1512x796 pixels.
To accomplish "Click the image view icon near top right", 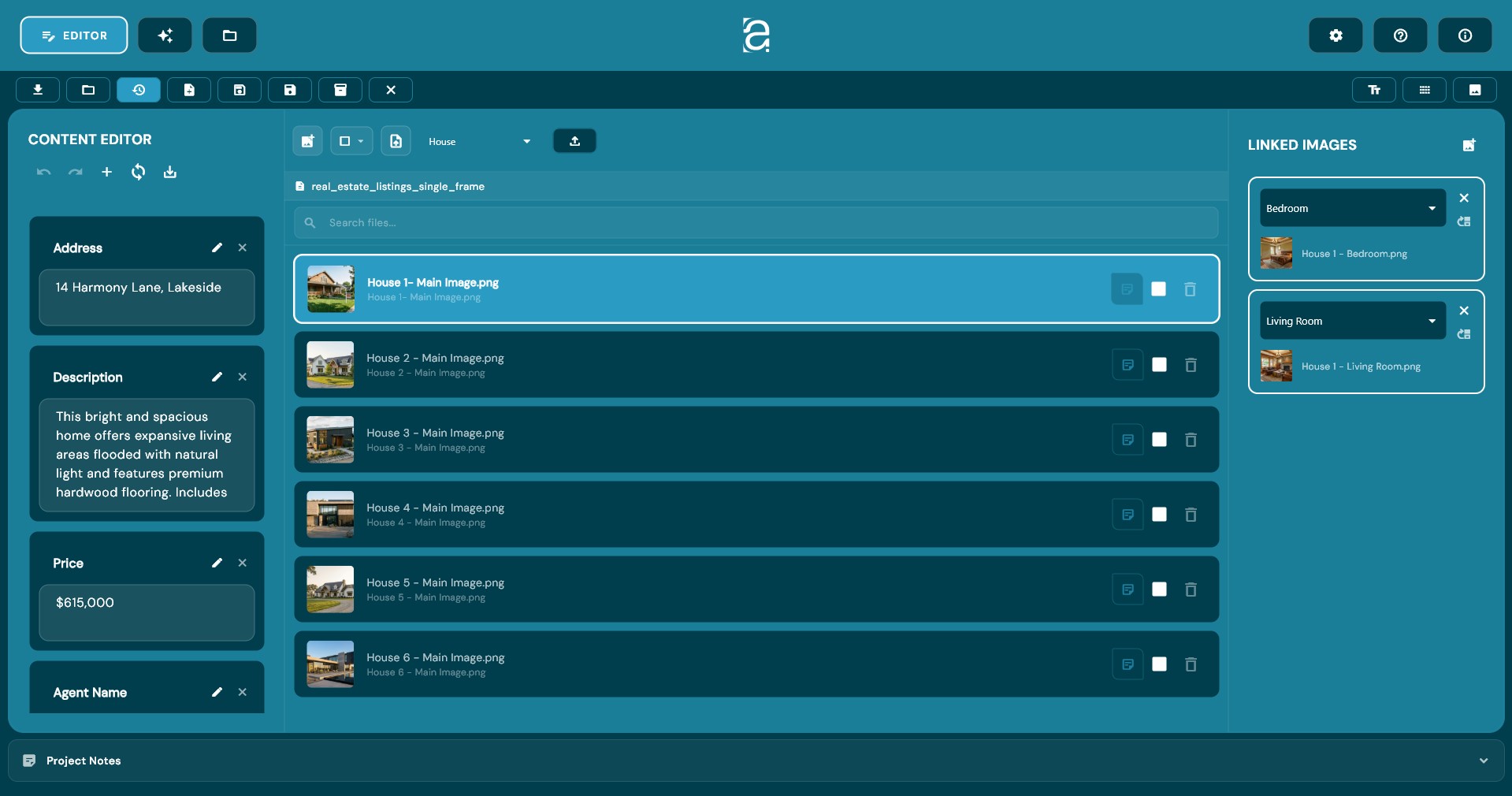I will coord(1474,90).
